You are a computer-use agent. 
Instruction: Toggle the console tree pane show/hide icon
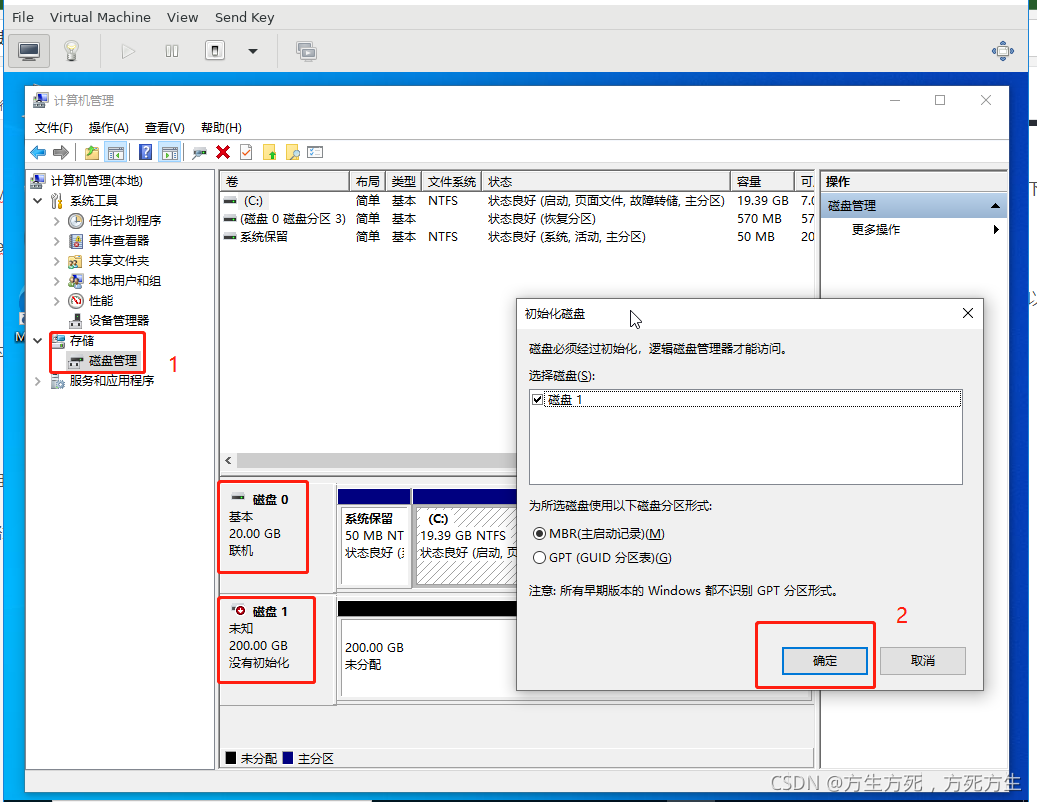pyautogui.click(x=116, y=152)
